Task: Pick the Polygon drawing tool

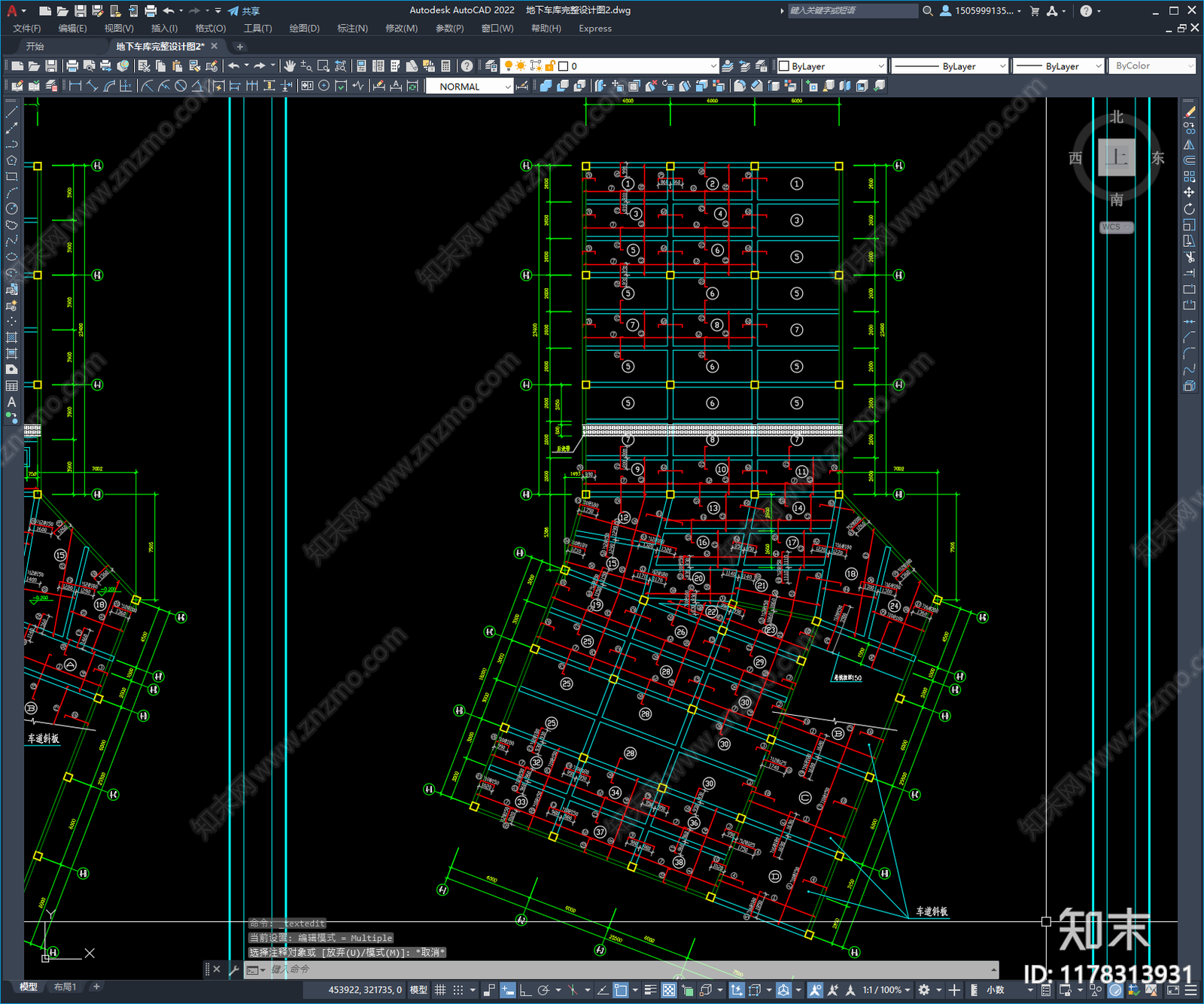Action: (11, 160)
